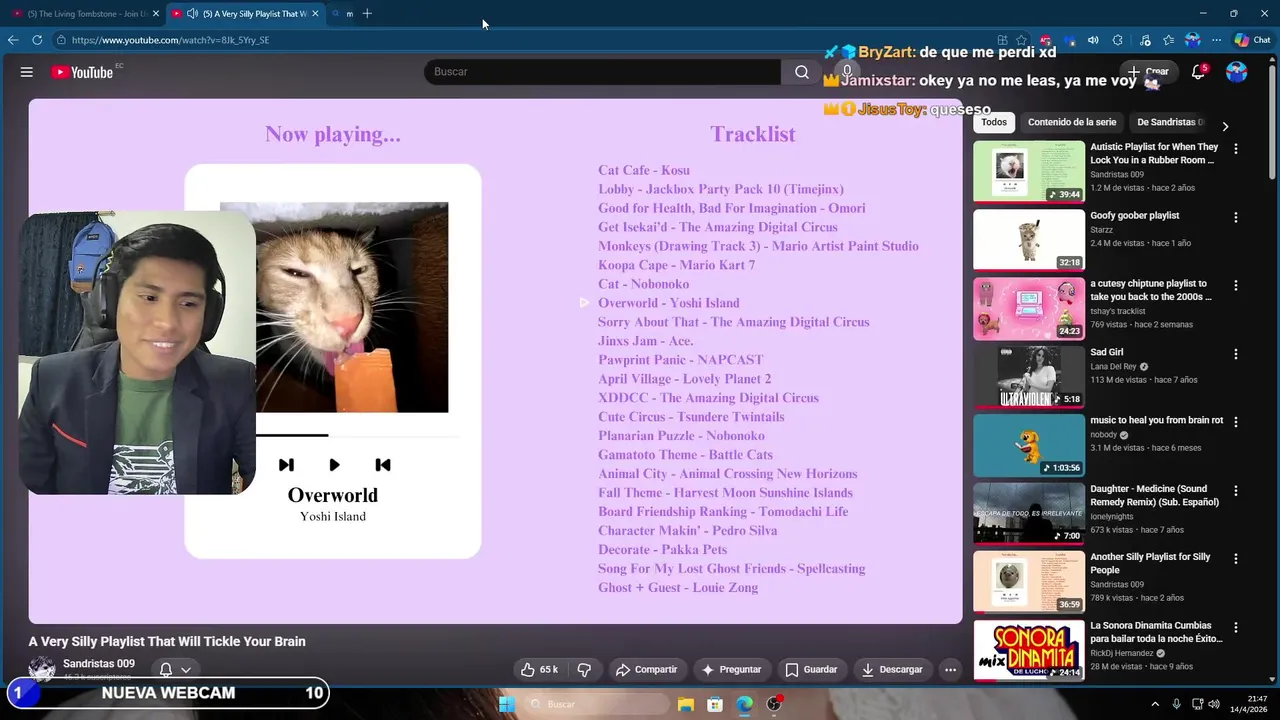Open the Sandristas 009 channel link

(98, 663)
